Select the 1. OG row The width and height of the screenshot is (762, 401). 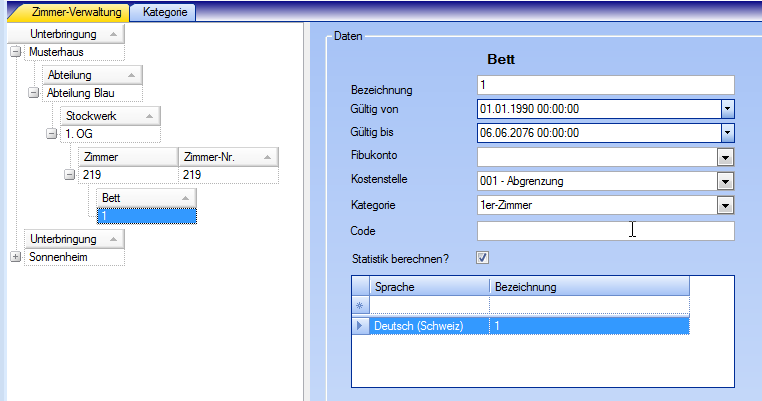tap(110, 134)
